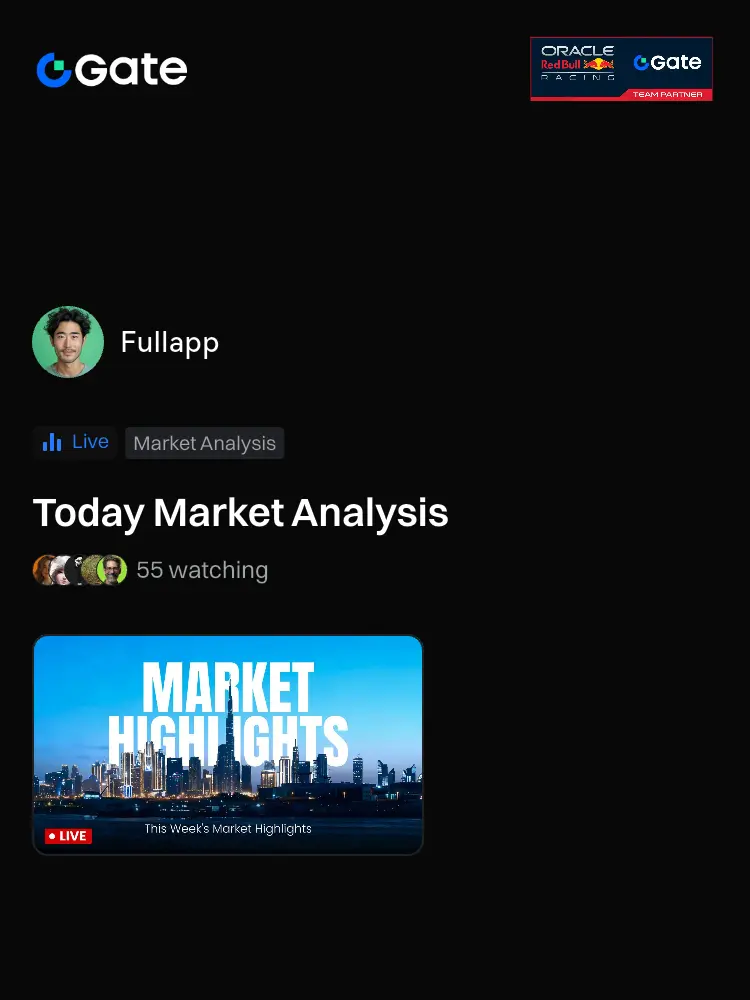Open Fullapp's profile avatar
Screen dimensions: 750x1000
68,342
